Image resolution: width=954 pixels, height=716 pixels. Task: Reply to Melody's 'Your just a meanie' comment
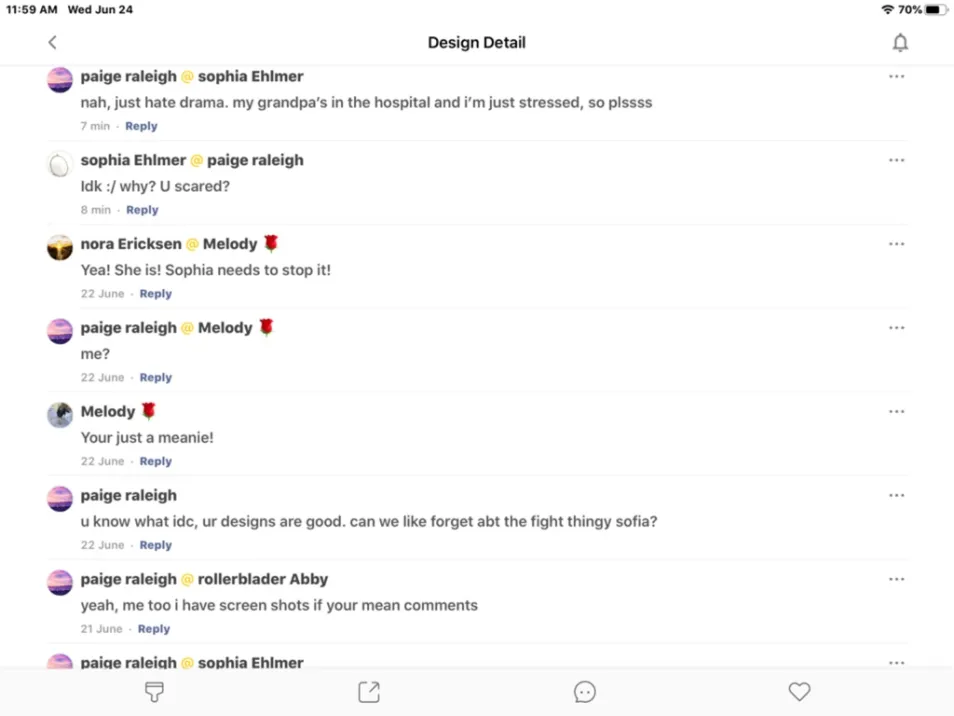pos(155,462)
